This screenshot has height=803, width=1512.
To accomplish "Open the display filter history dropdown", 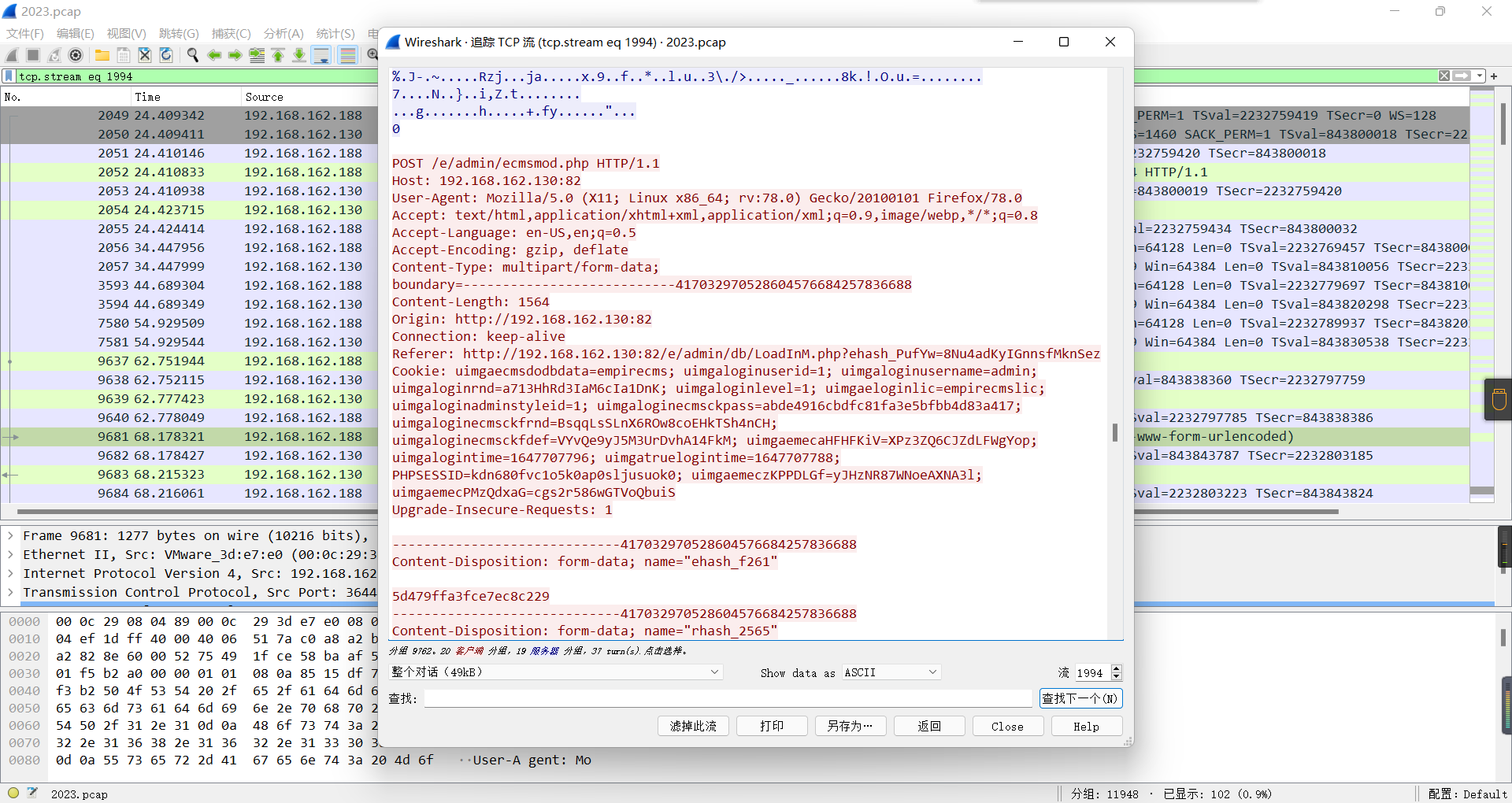I will (x=1480, y=76).
